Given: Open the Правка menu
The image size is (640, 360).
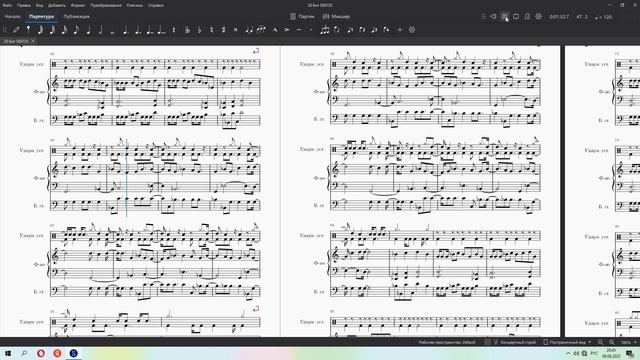Looking at the screenshot, I should tap(24, 5).
